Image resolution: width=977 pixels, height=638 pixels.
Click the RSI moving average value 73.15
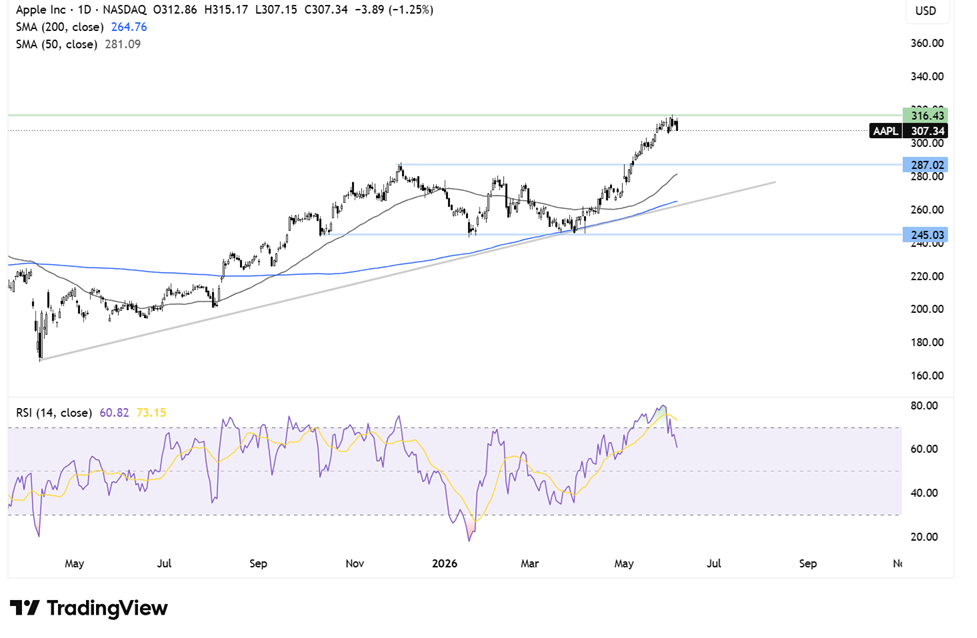point(151,412)
